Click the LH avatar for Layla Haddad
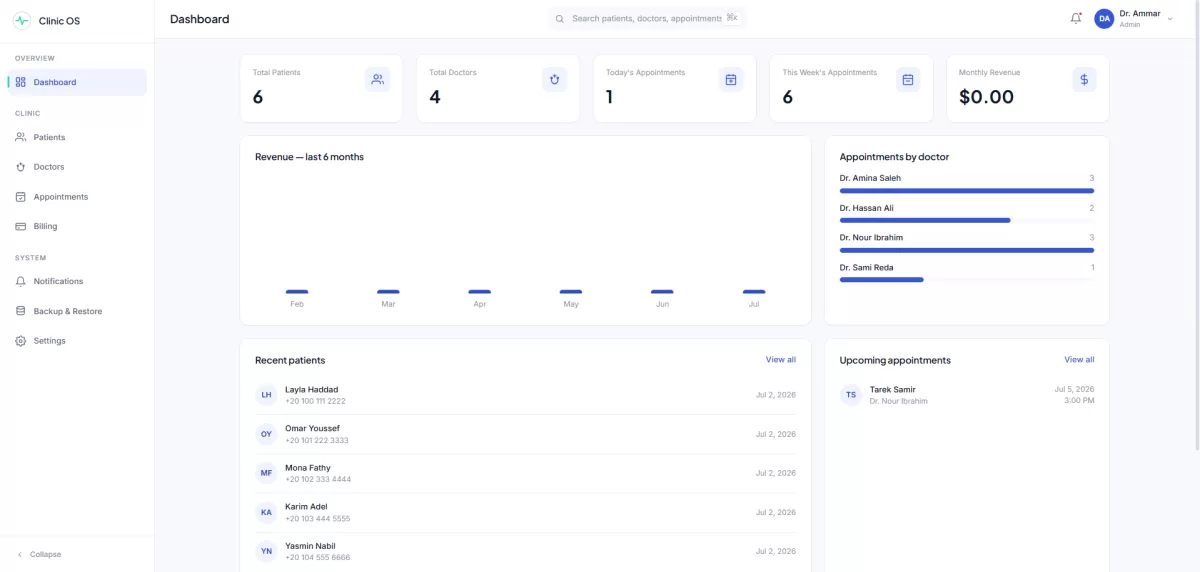 point(266,395)
